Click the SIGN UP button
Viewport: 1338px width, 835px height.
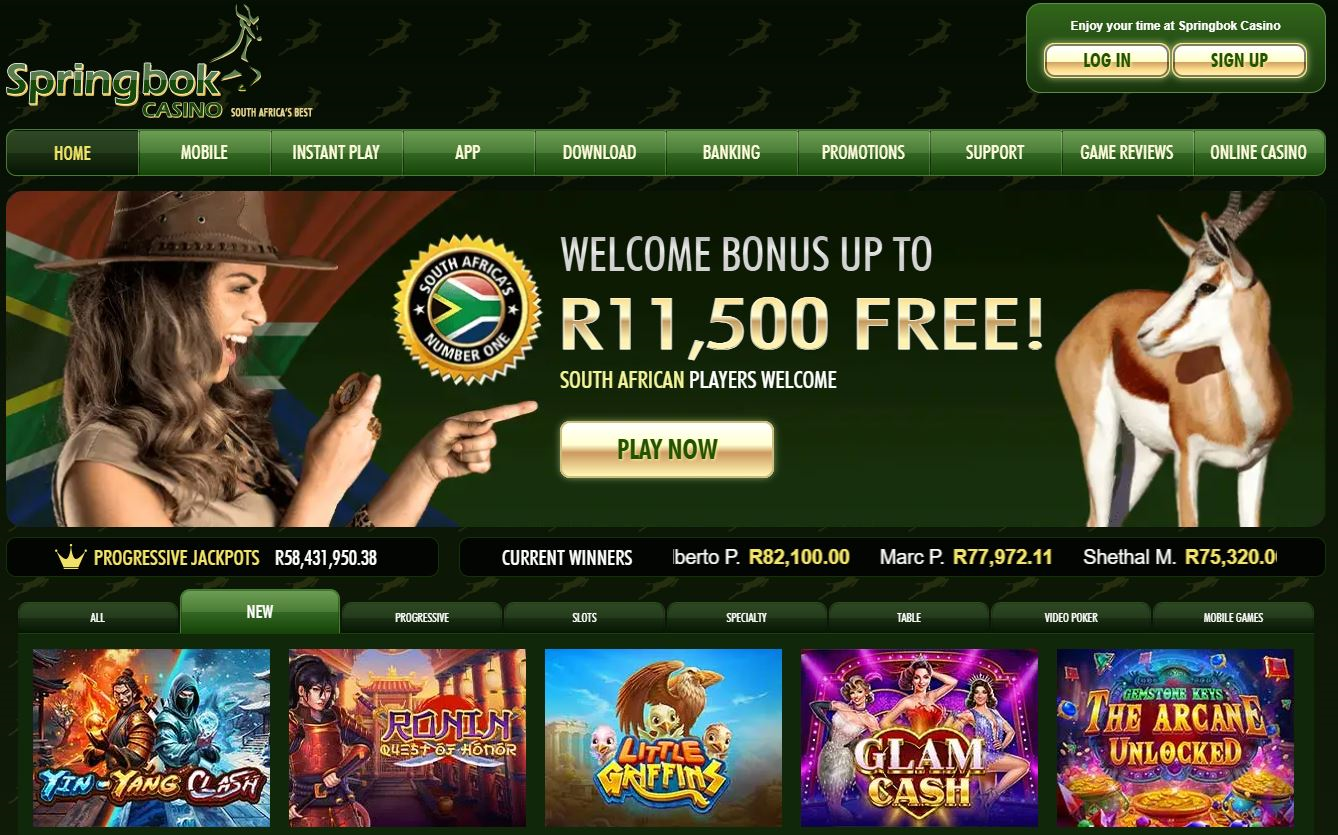(1239, 60)
